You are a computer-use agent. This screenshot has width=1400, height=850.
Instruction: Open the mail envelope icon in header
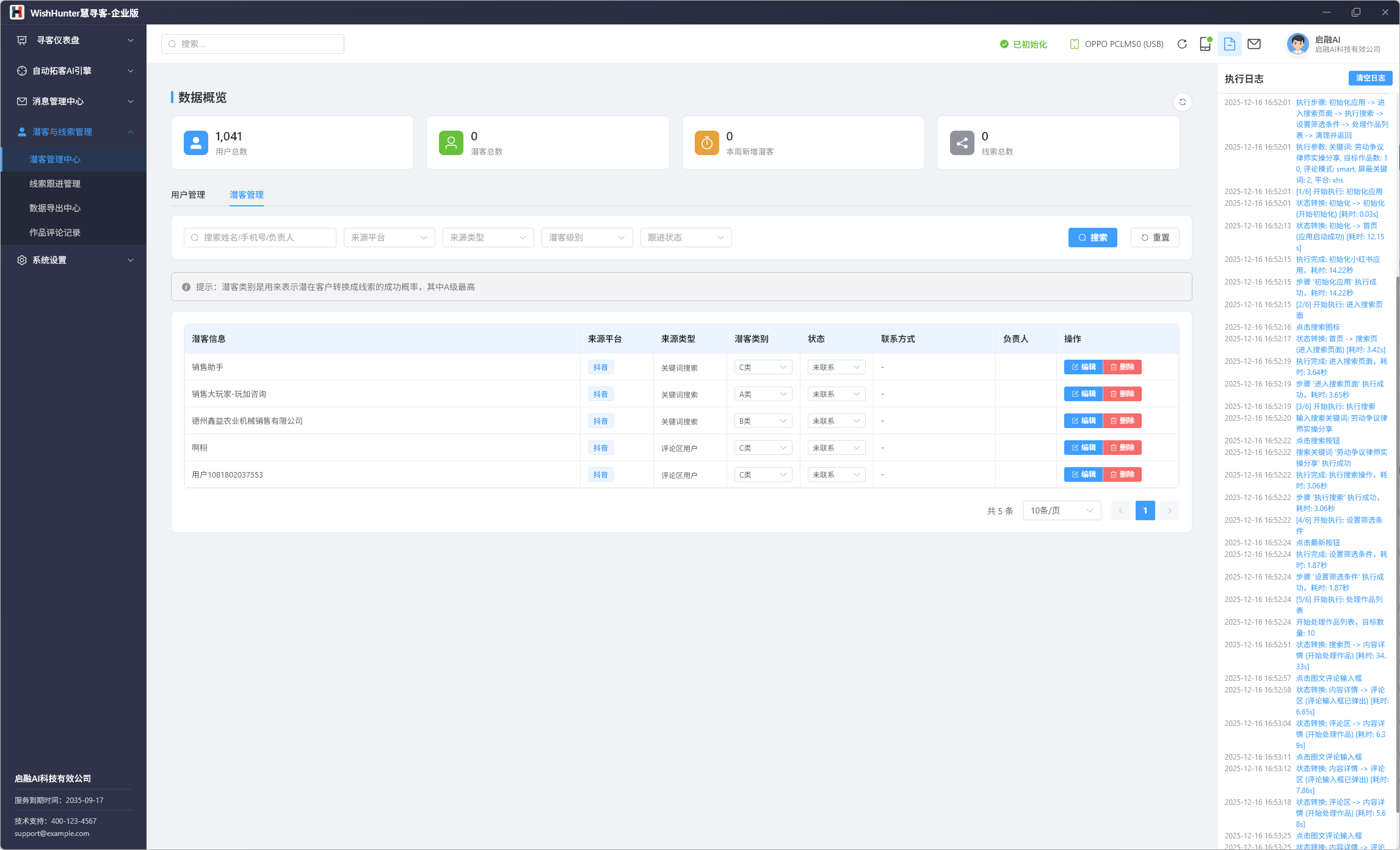tap(1254, 44)
